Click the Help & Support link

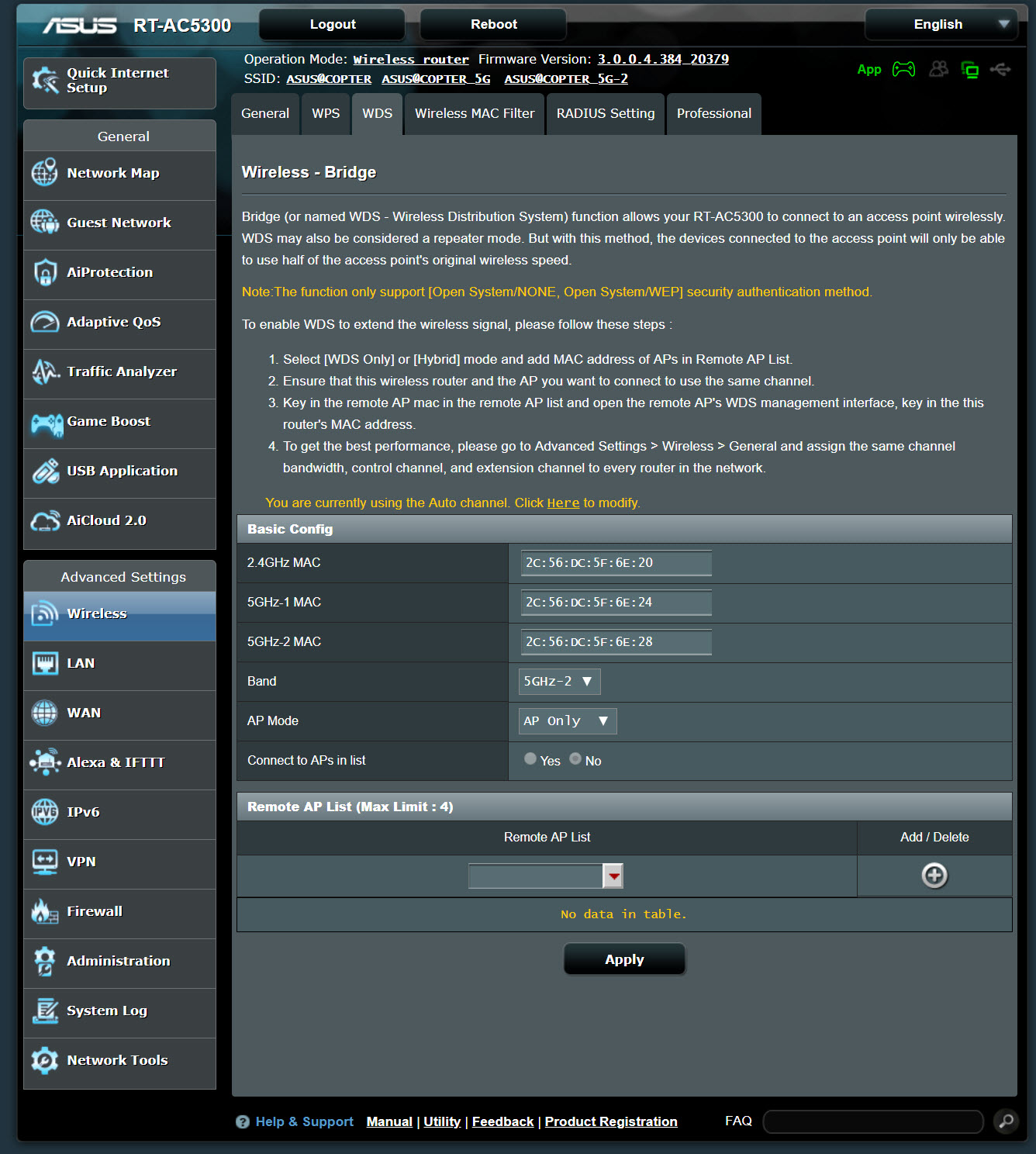point(305,1122)
